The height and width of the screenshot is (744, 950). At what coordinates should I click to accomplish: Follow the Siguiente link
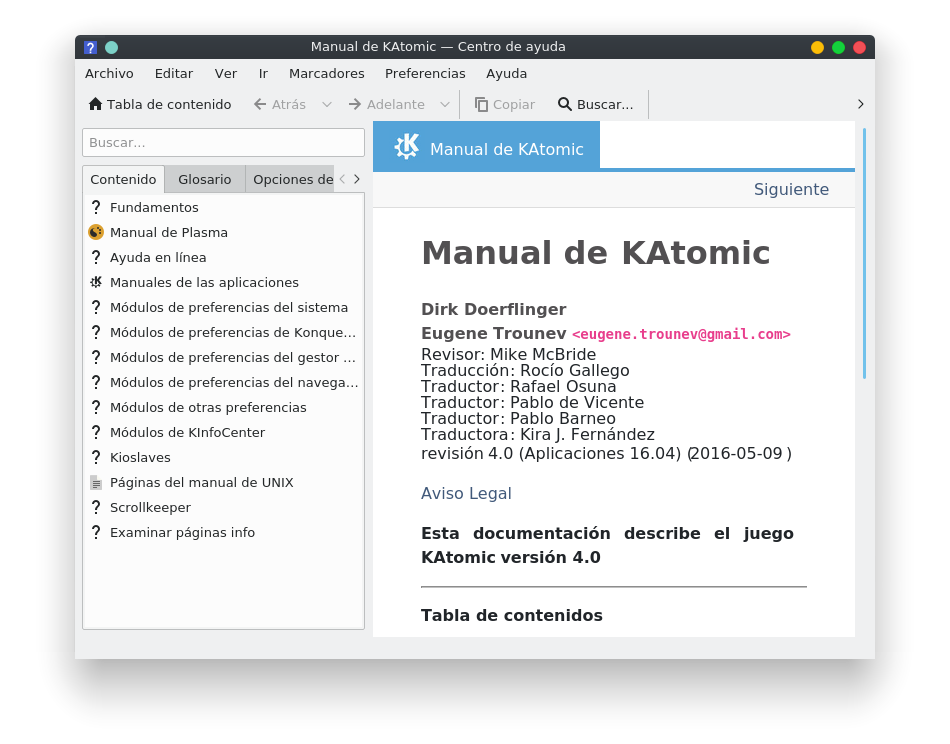(x=791, y=190)
